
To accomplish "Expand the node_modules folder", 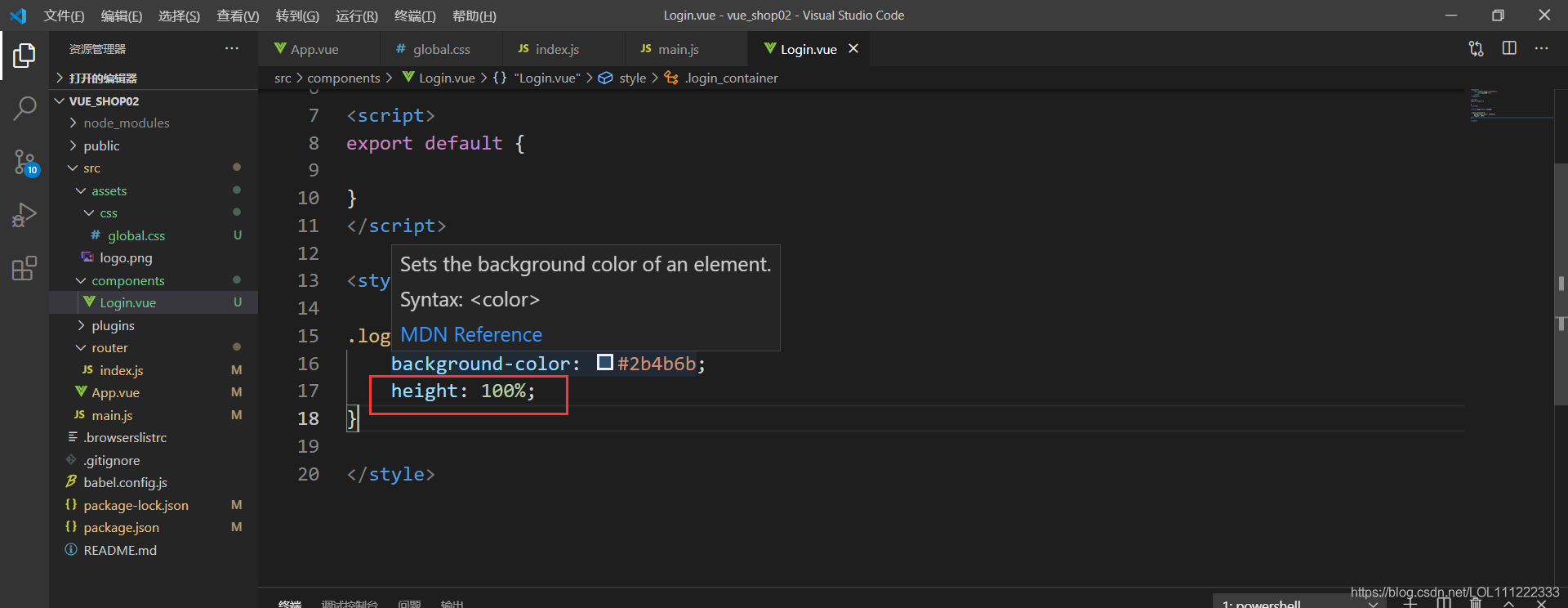I will coord(154,123).
